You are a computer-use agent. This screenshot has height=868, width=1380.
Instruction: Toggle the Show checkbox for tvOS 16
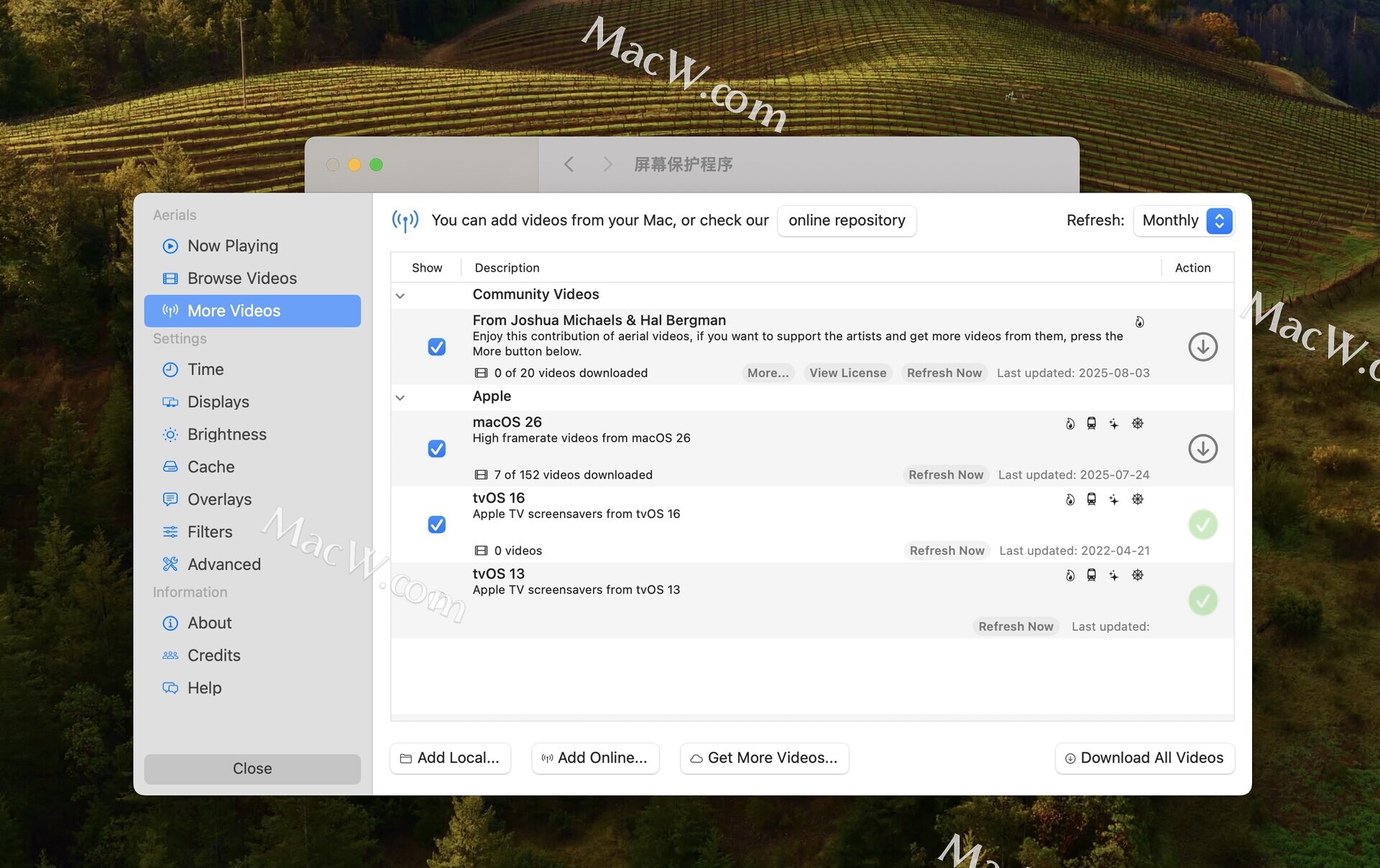(436, 525)
